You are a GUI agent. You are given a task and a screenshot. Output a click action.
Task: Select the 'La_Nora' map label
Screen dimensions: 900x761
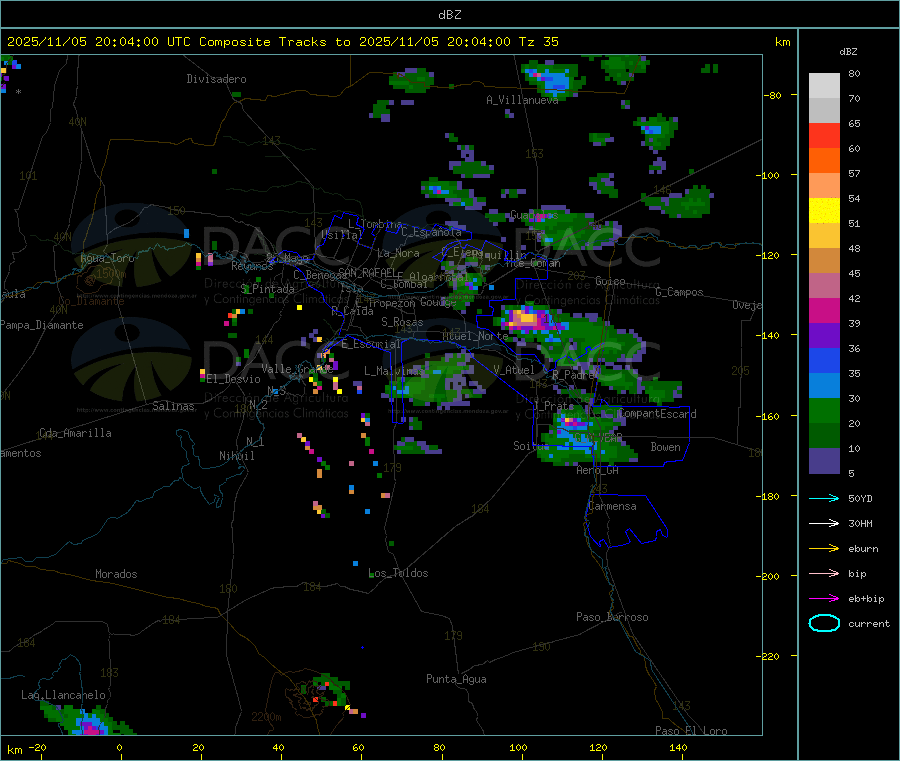pos(398,253)
